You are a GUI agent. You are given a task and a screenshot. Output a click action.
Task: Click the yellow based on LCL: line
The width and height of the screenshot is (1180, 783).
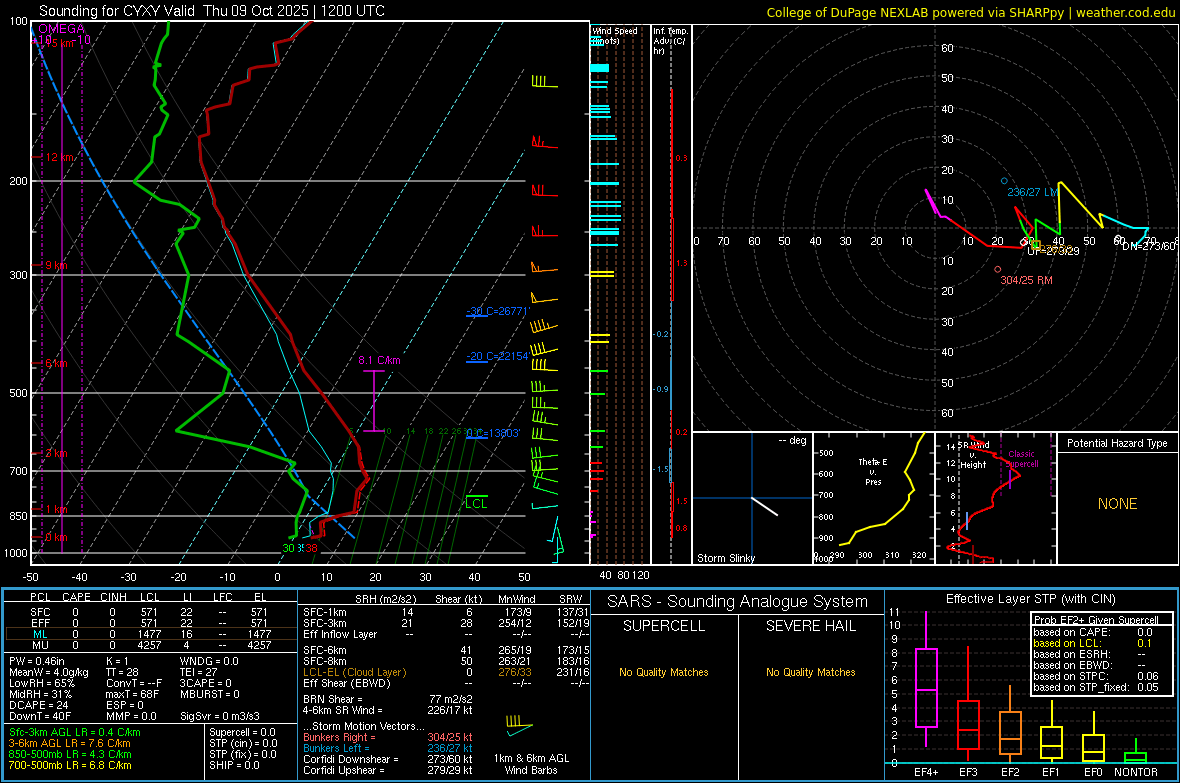point(1092,643)
